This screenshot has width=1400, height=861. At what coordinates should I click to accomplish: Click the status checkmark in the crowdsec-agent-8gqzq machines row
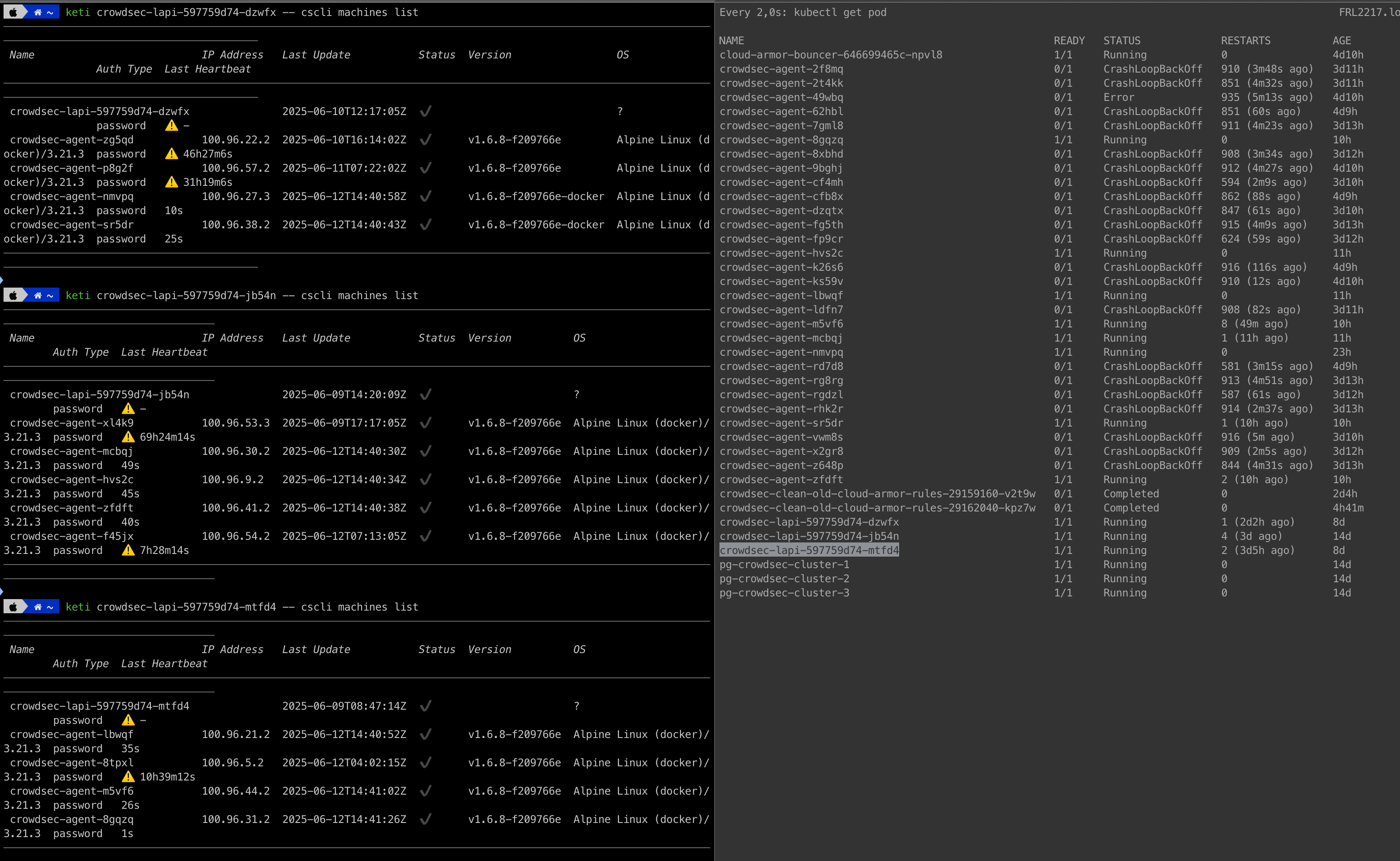pyautogui.click(x=425, y=819)
